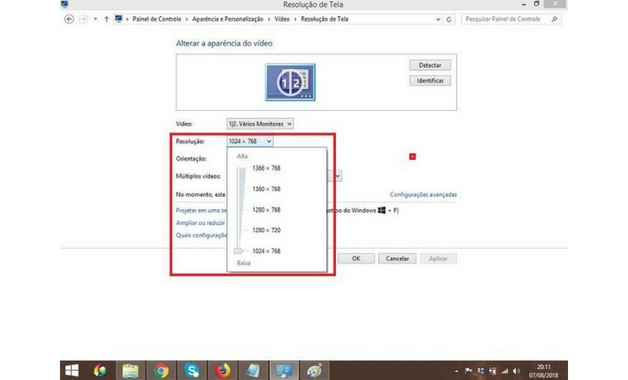Click the search magnifier icon

coord(554,19)
